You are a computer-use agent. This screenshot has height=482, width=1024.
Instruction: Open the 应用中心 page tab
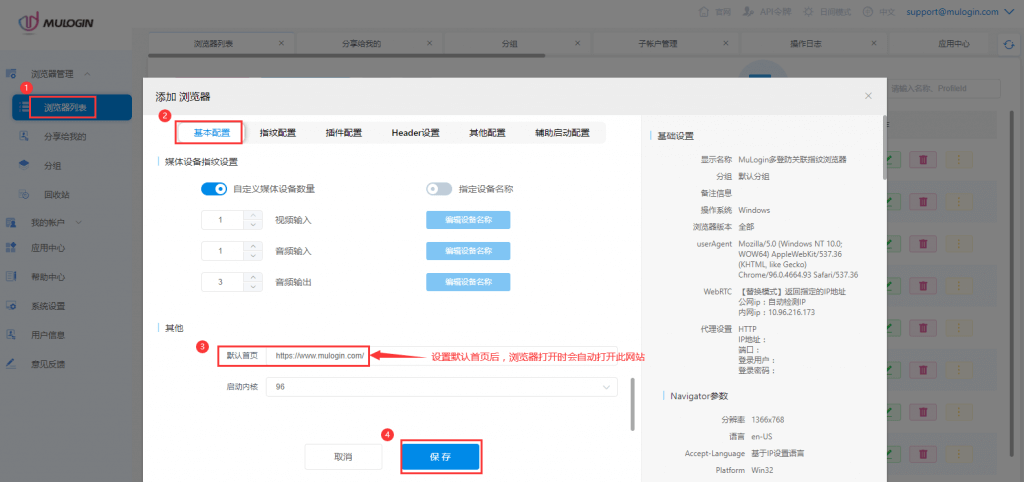[953, 44]
